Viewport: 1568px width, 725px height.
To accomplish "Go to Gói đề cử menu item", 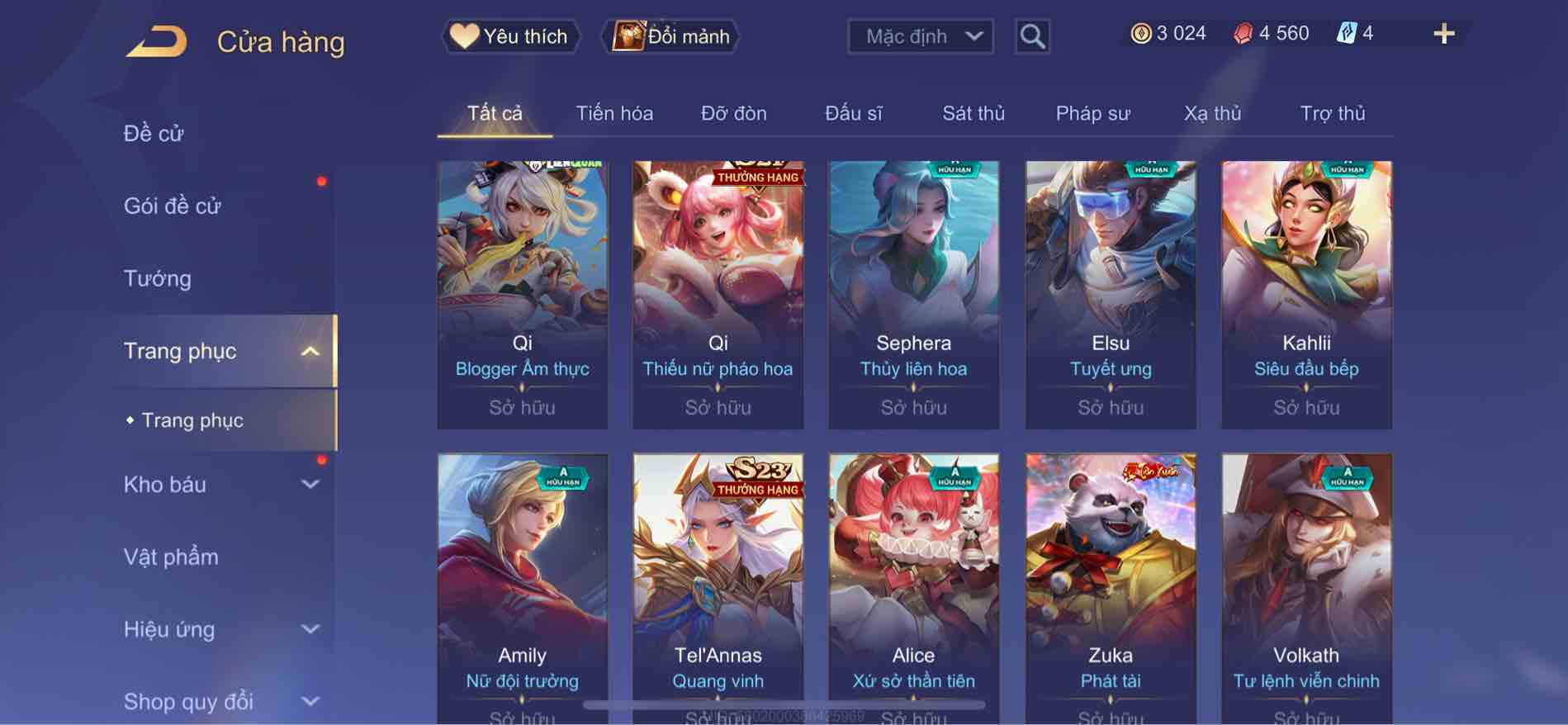I will tap(173, 206).
